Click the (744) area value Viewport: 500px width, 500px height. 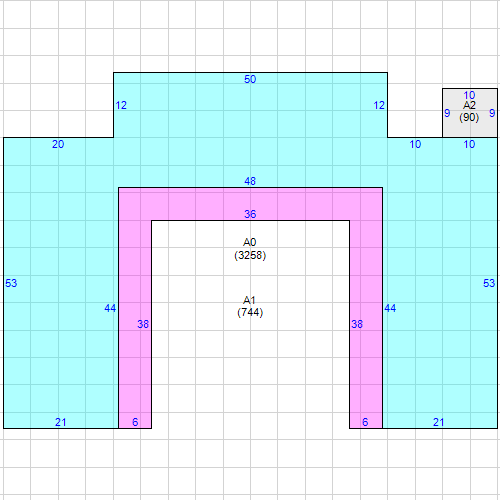(x=250, y=313)
